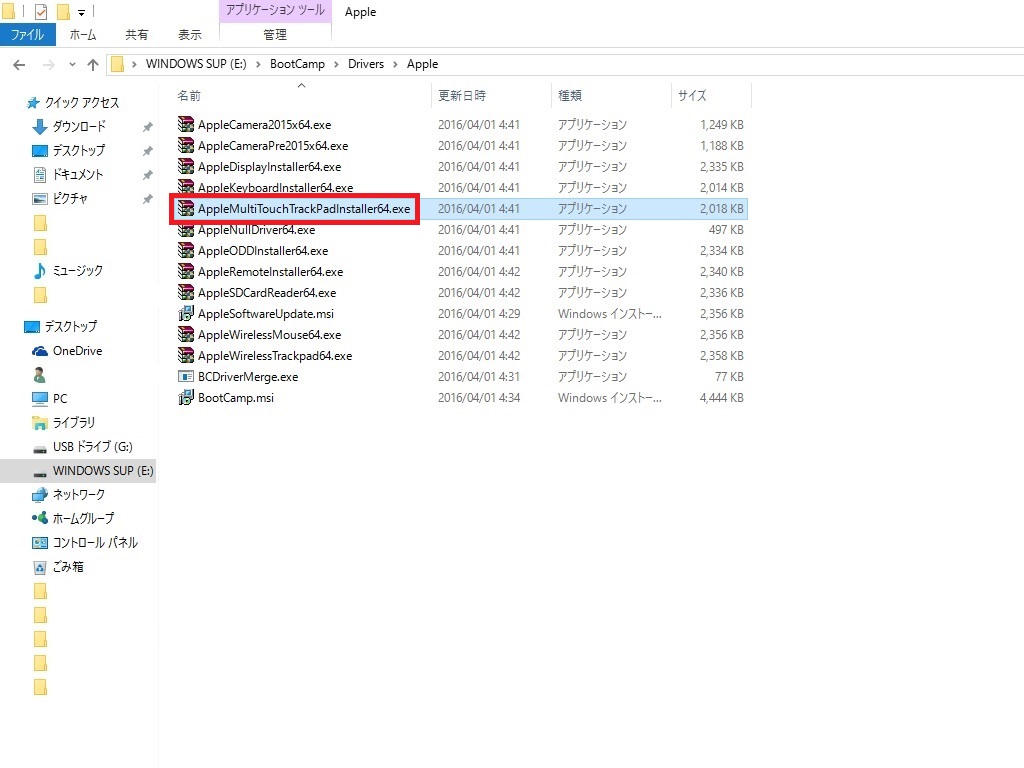Switch to the 共有 ribbon tab
1024x768 pixels.
[x=136, y=35]
